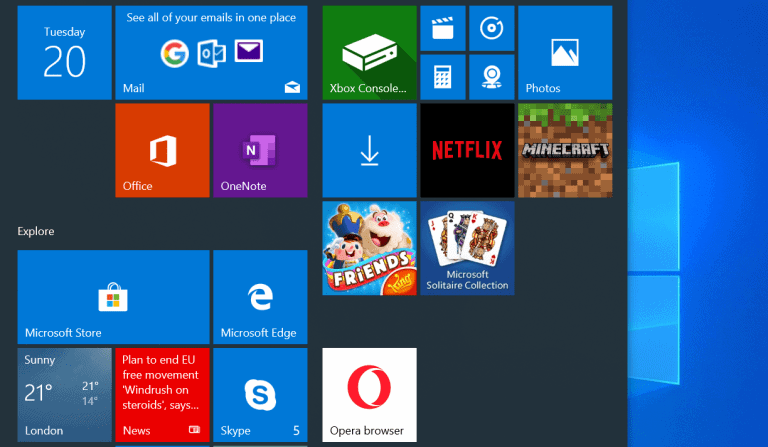
Task: Click the purple envelope icon in Mail tile
Action: (x=249, y=51)
